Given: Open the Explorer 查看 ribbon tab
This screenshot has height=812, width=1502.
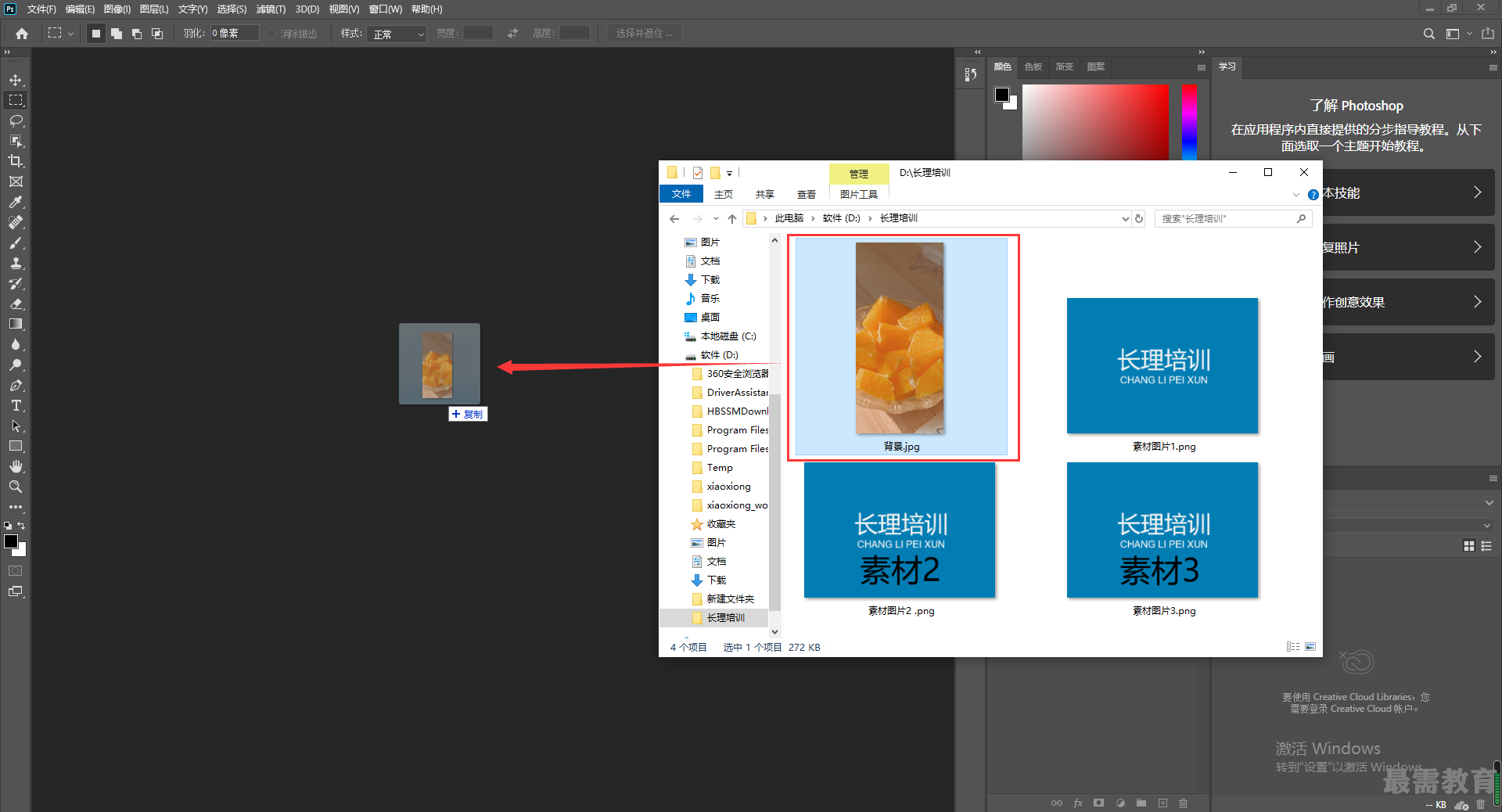Looking at the screenshot, I should click(x=807, y=194).
